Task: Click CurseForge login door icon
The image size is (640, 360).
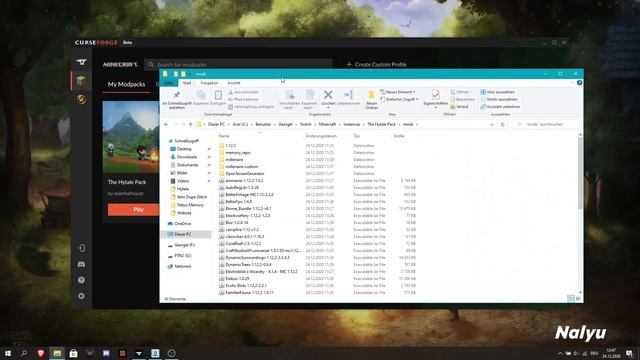Action: [x=81, y=248]
